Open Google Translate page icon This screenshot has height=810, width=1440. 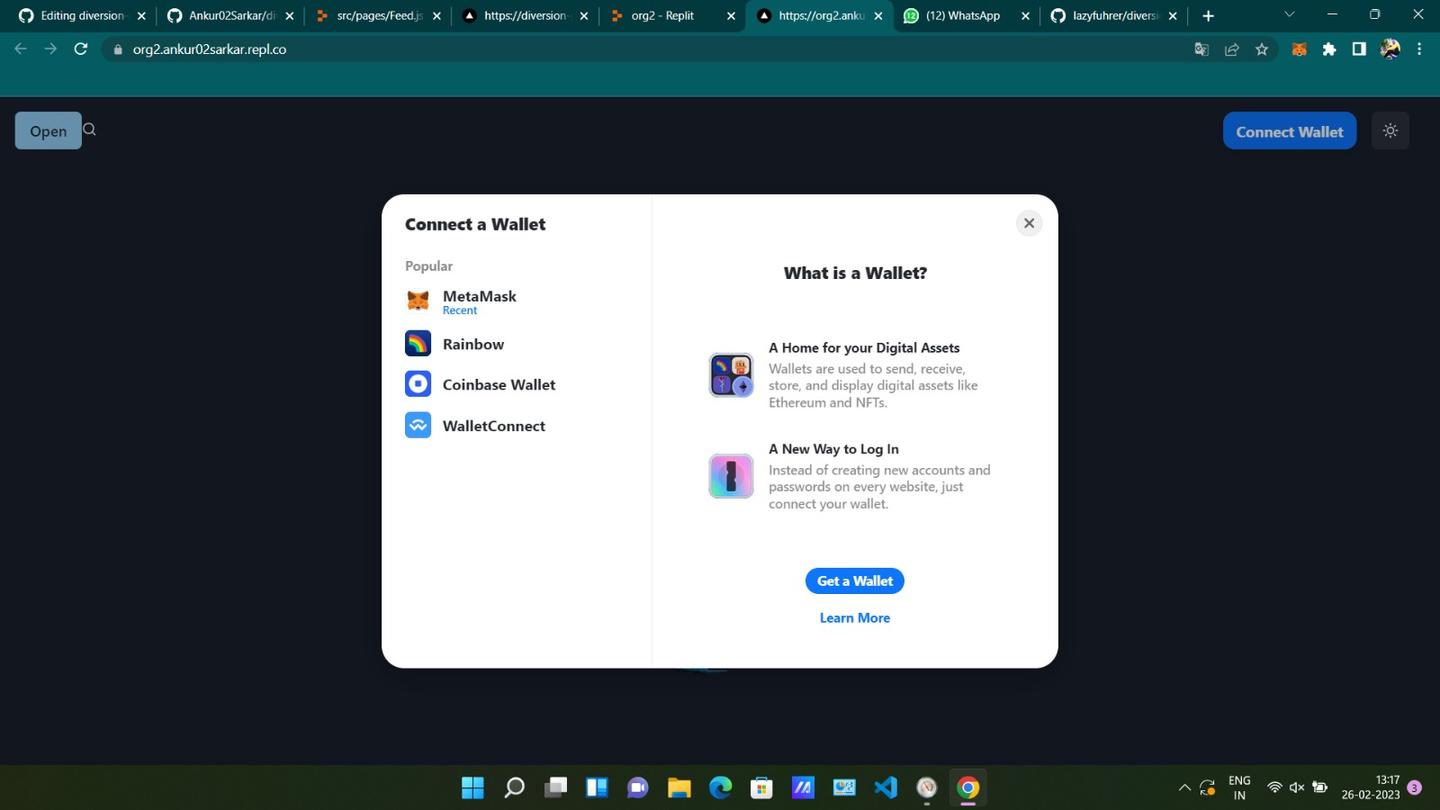[x=1202, y=49]
